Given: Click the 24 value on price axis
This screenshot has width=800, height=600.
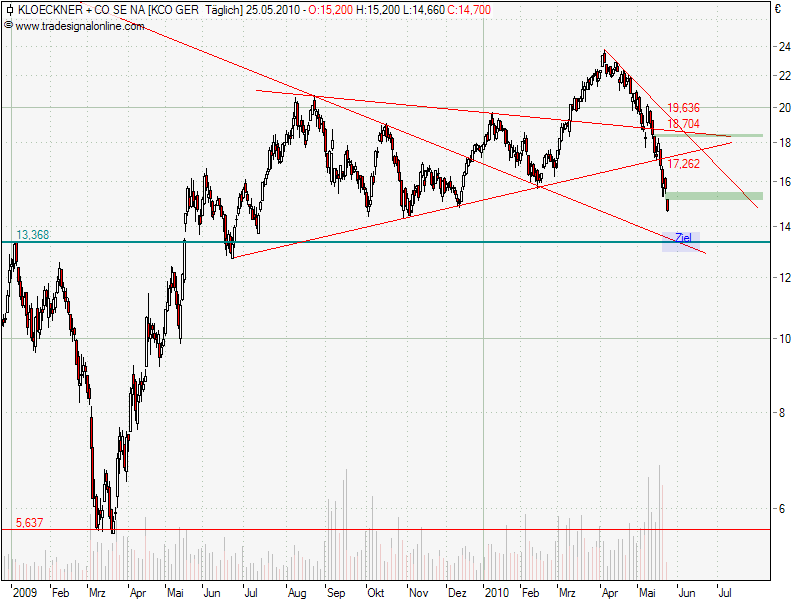Looking at the screenshot, I should pyautogui.click(x=785, y=46).
